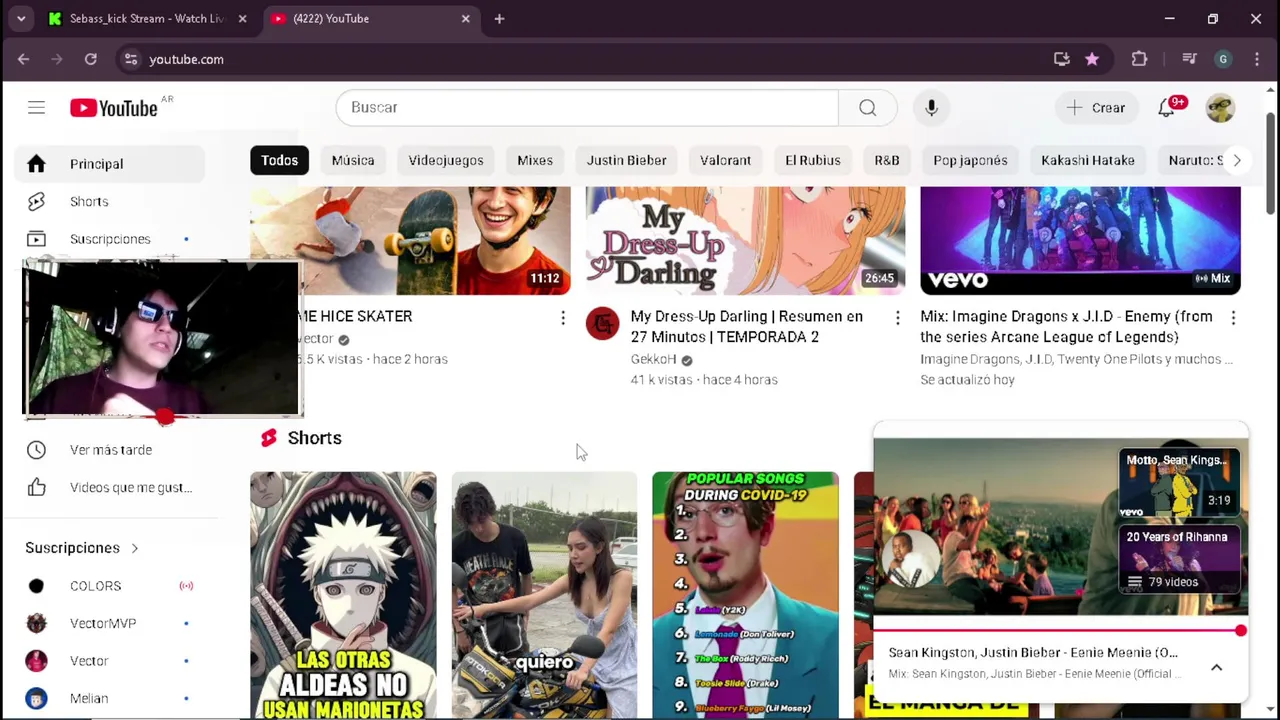This screenshot has height=720, width=1280.
Task: Open the Chrome profile G icon
Action: tap(1223, 59)
